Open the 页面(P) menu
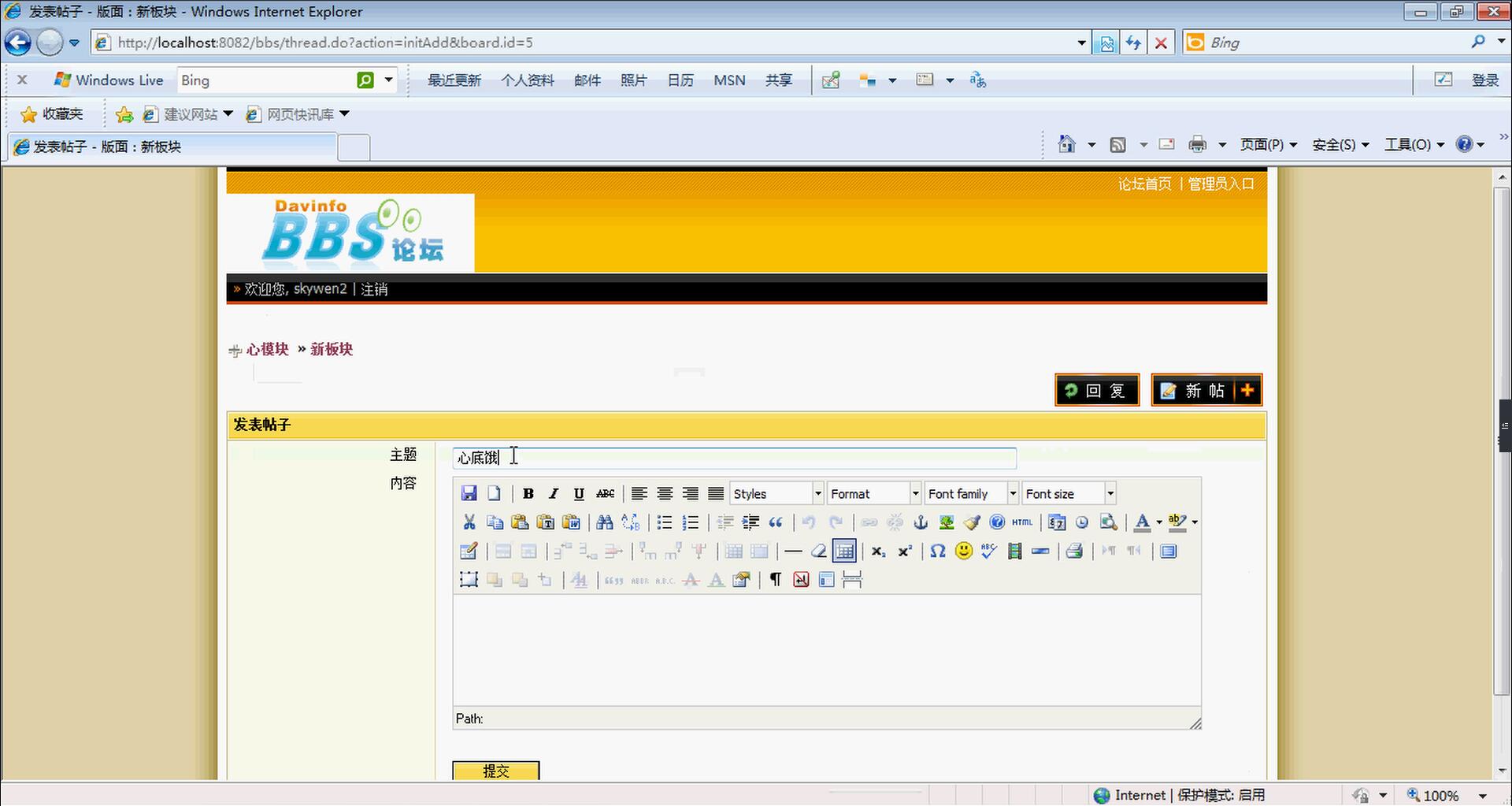1512x806 pixels. [1268, 144]
